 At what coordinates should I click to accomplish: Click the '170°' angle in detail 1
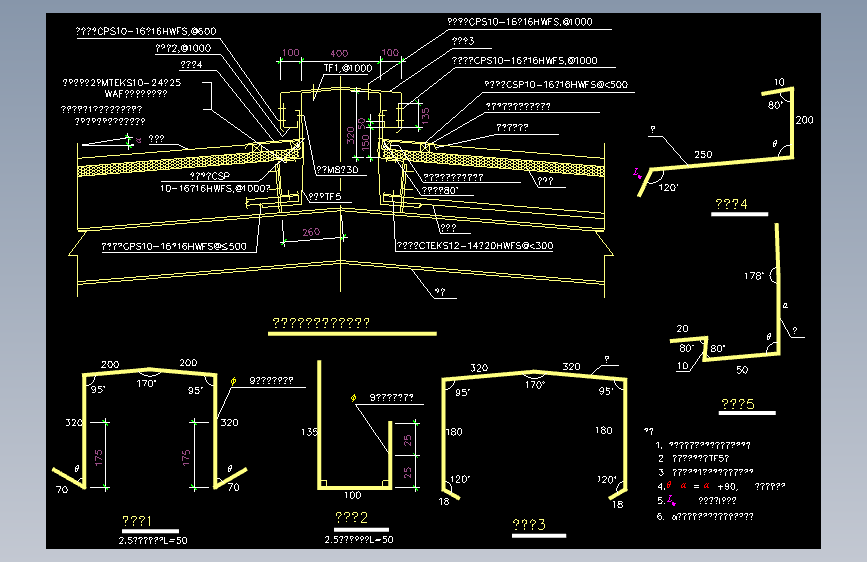pos(147,383)
